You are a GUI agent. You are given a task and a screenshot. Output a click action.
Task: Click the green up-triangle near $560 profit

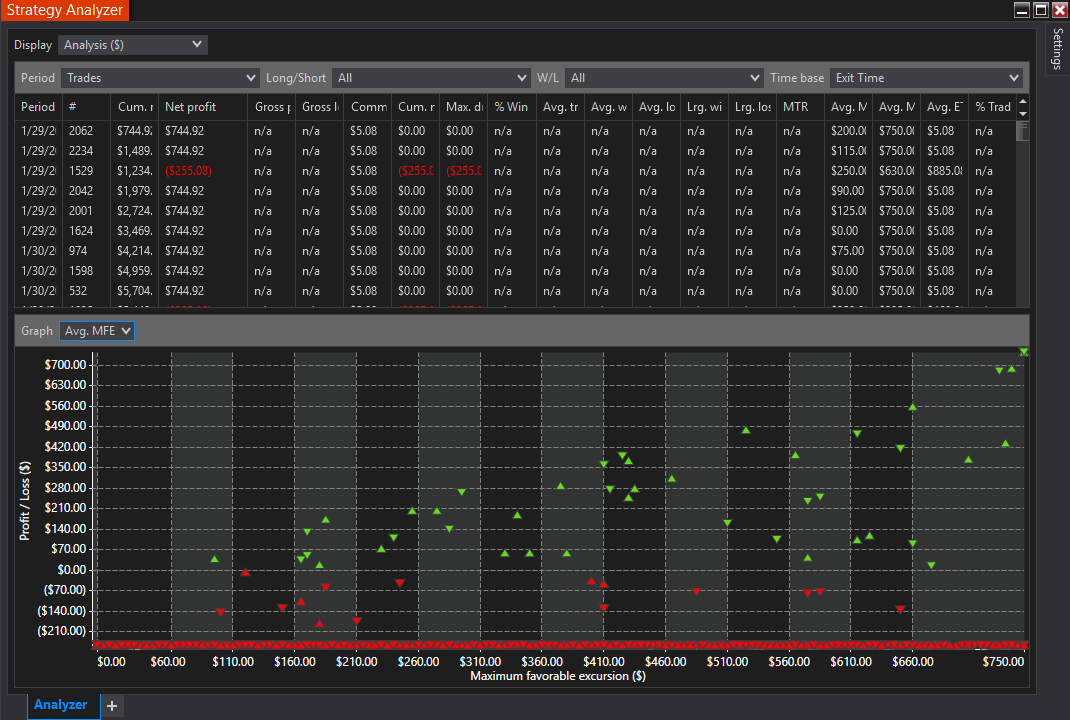912,407
